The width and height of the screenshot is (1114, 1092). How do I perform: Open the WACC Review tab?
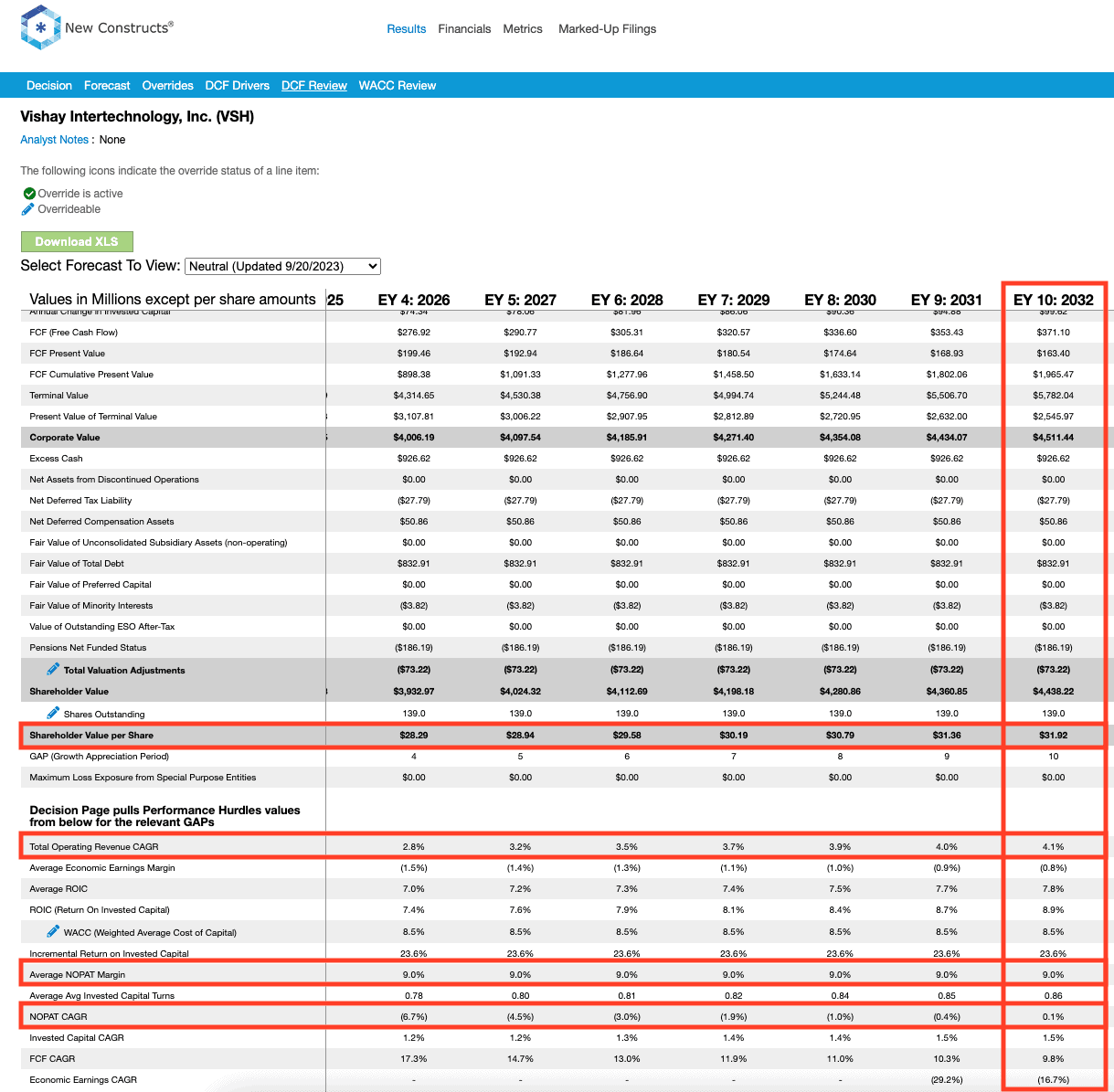point(397,85)
